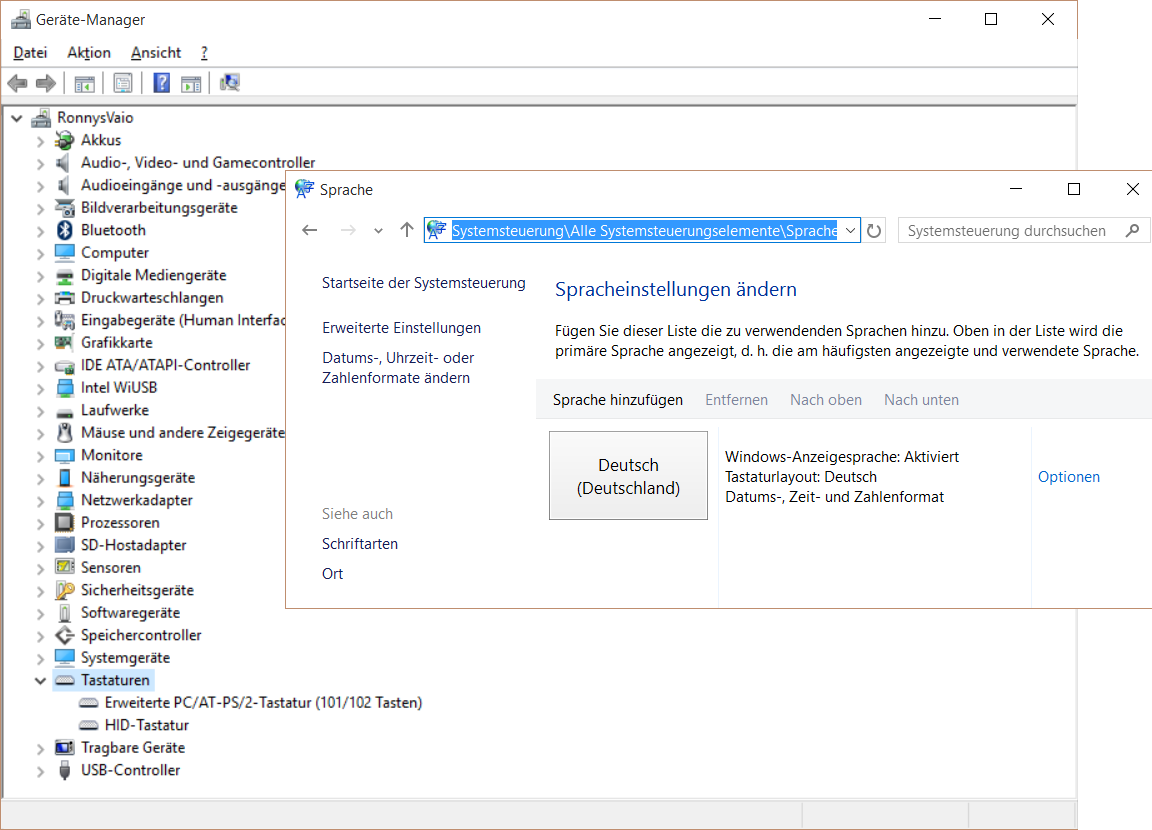Click the forward arrow in Geräte-Manager toolbar
Image resolution: width=1152 pixels, height=830 pixels.
coord(46,83)
